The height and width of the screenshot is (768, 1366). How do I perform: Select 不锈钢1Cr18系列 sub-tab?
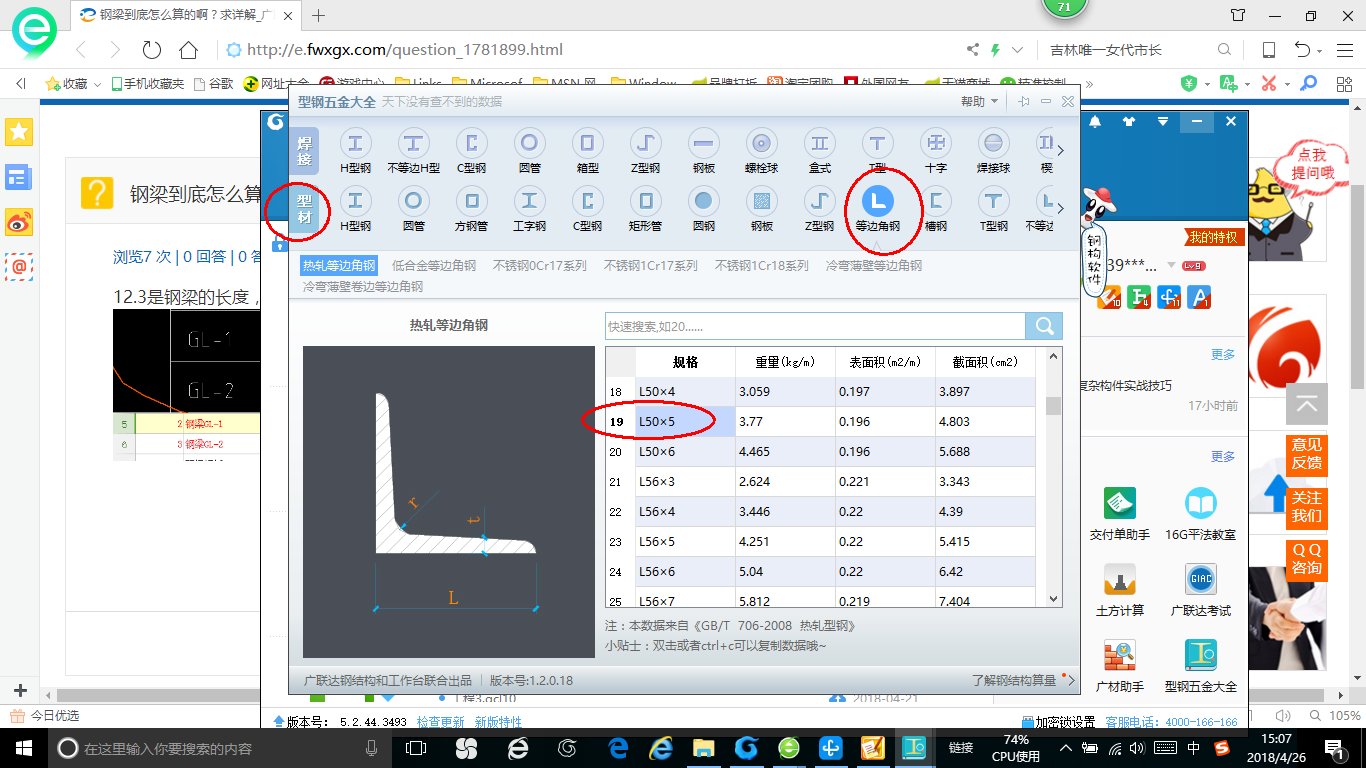[761, 266]
